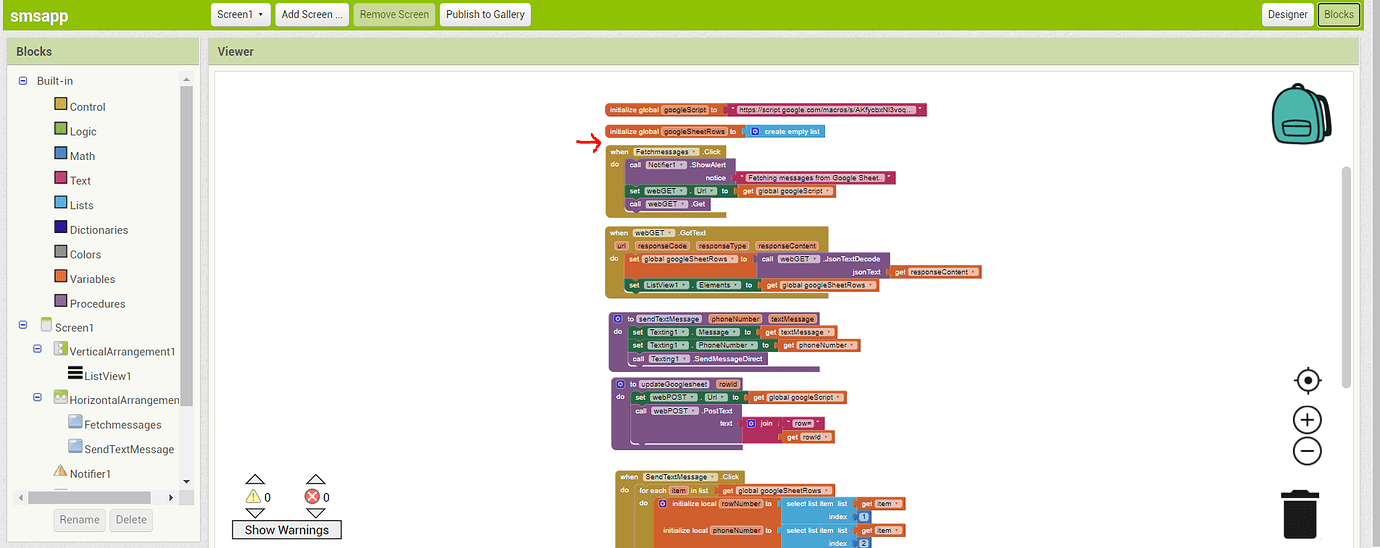The height and width of the screenshot is (548, 1380).
Task: Click the red error counter icon
Action: [x=314, y=496]
